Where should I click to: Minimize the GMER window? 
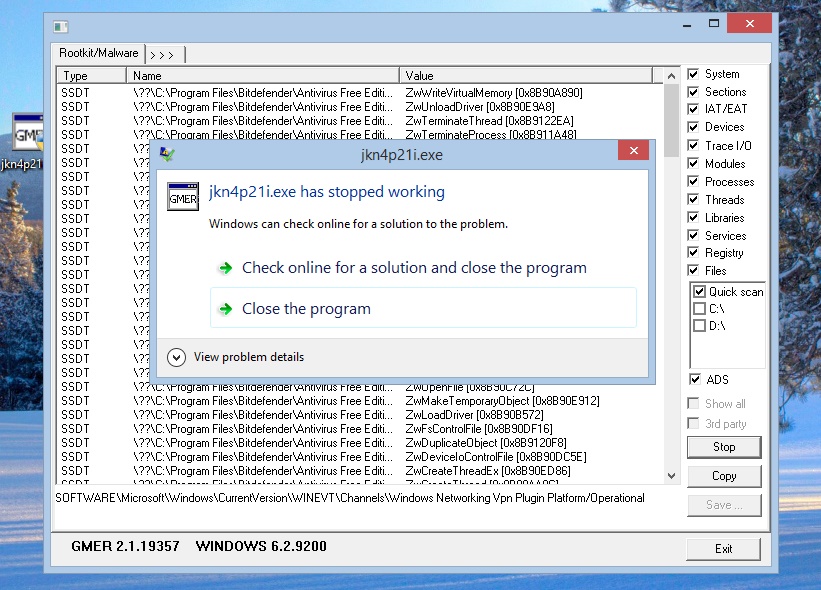pyautogui.click(x=687, y=24)
